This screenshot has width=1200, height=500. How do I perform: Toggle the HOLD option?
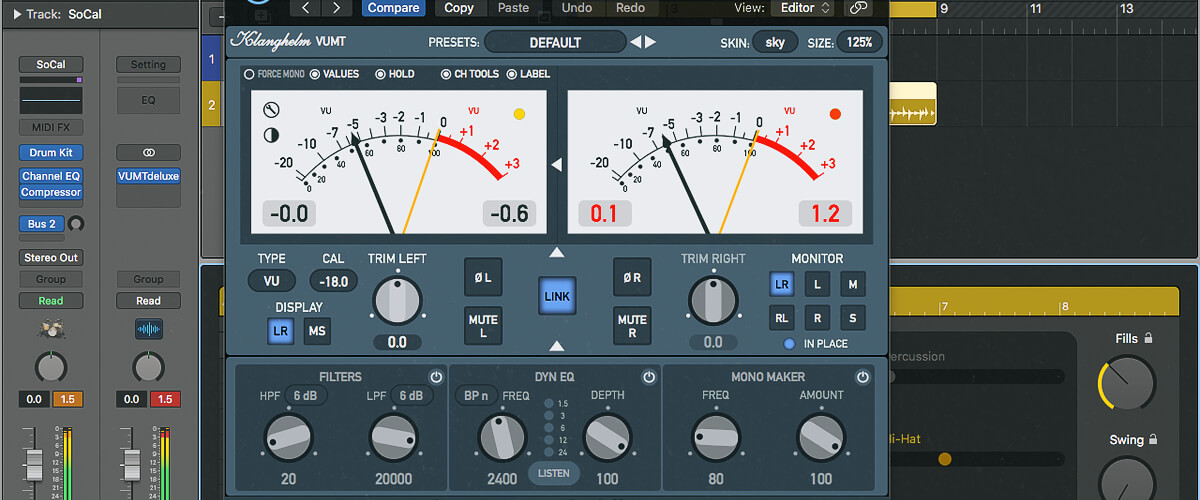pyautogui.click(x=394, y=74)
